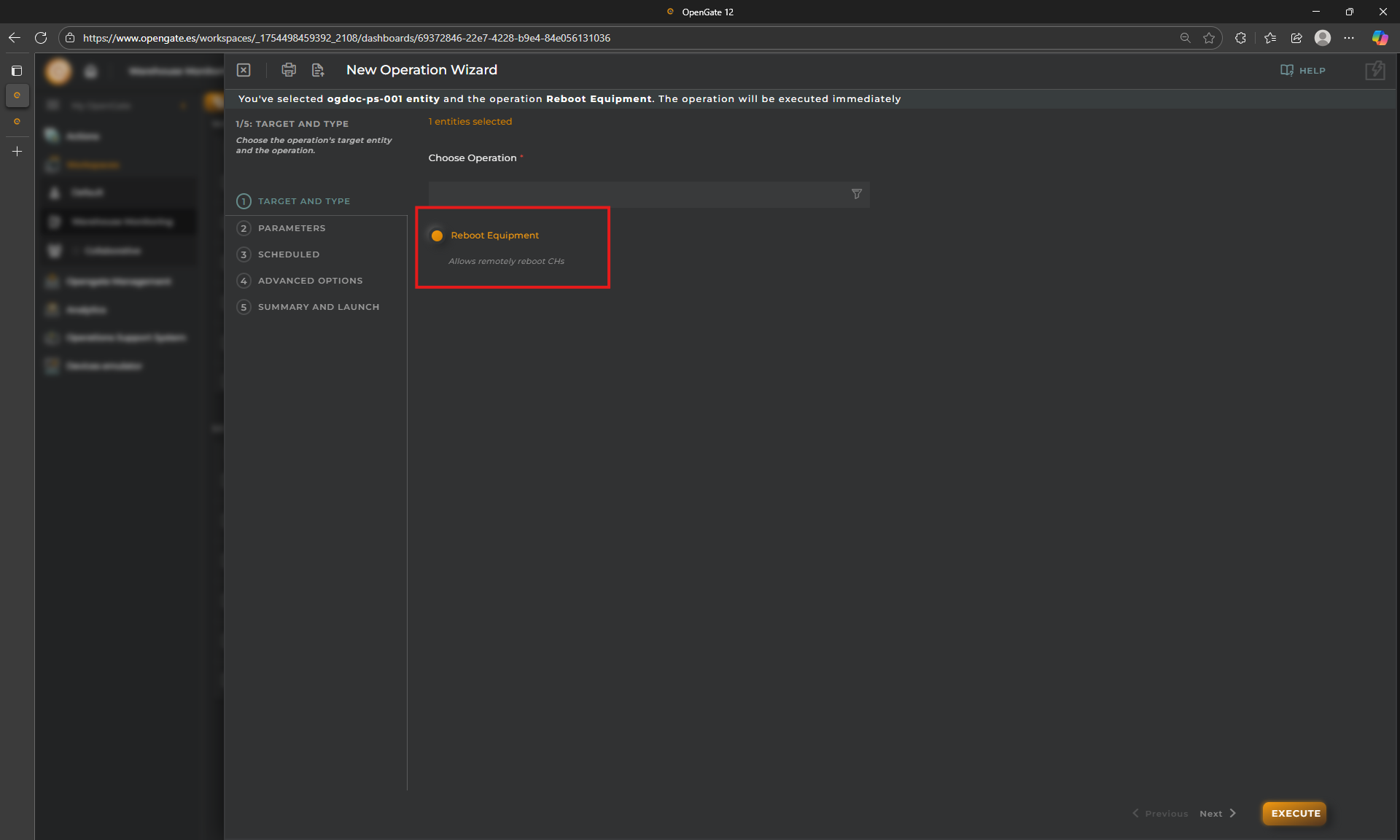Click the lightning note icon at top right
This screenshot has height=840, width=1400.
[1374, 71]
